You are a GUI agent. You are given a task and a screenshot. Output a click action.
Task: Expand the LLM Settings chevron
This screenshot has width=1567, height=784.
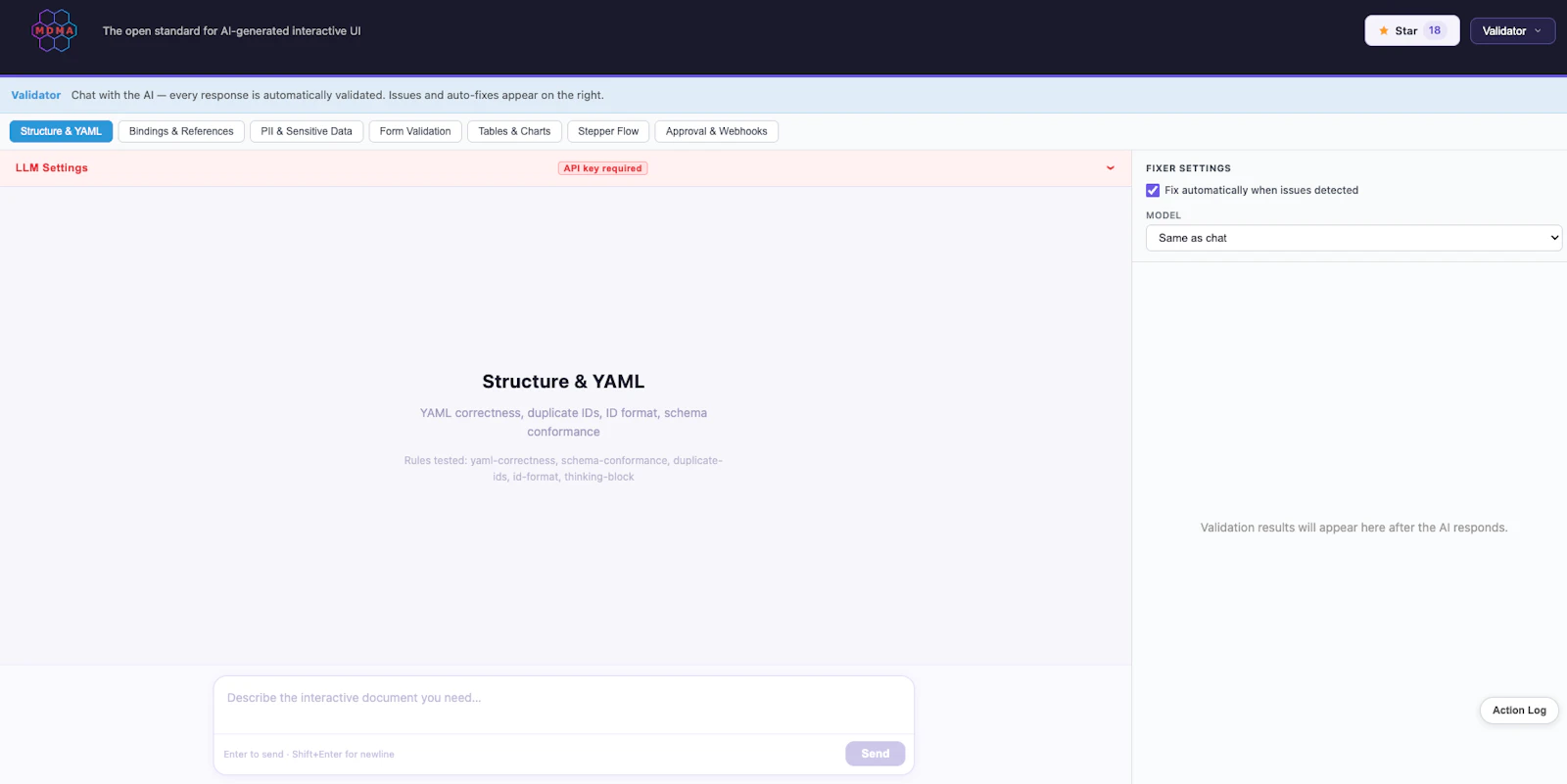click(1110, 168)
